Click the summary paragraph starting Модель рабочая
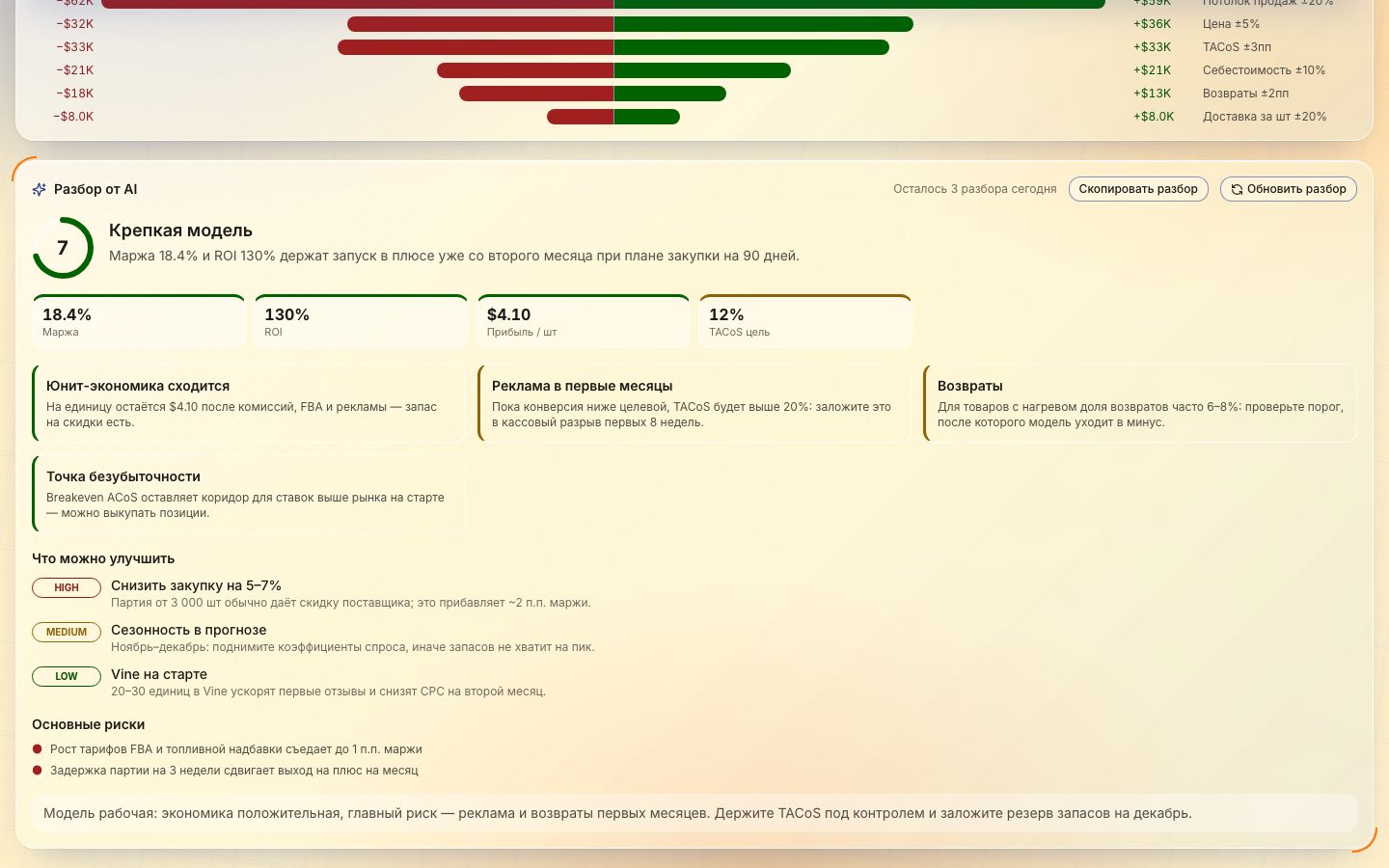This screenshot has height=868, width=1389. click(x=694, y=813)
